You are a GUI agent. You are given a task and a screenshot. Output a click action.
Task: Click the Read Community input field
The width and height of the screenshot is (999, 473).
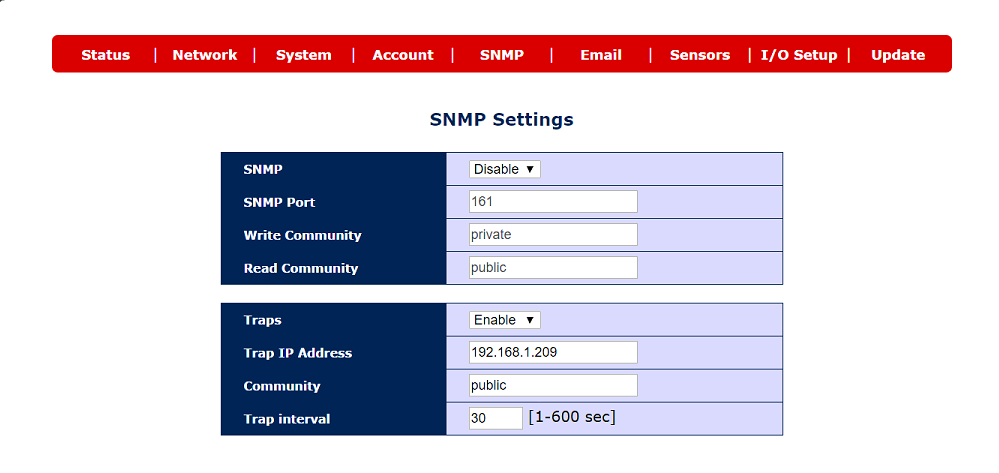point(553,268)
